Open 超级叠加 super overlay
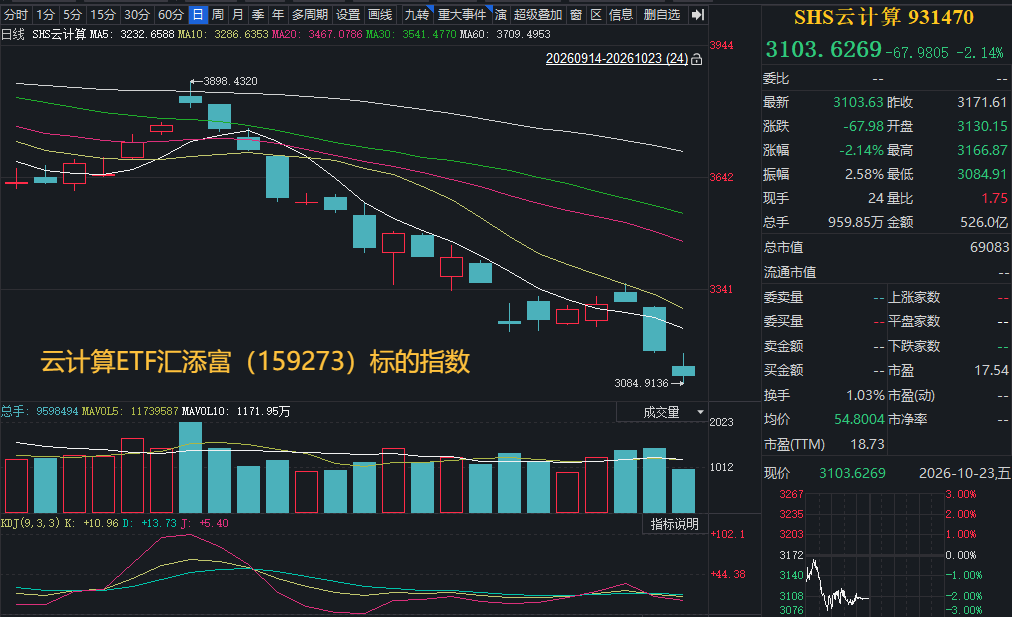 point(538,15)
